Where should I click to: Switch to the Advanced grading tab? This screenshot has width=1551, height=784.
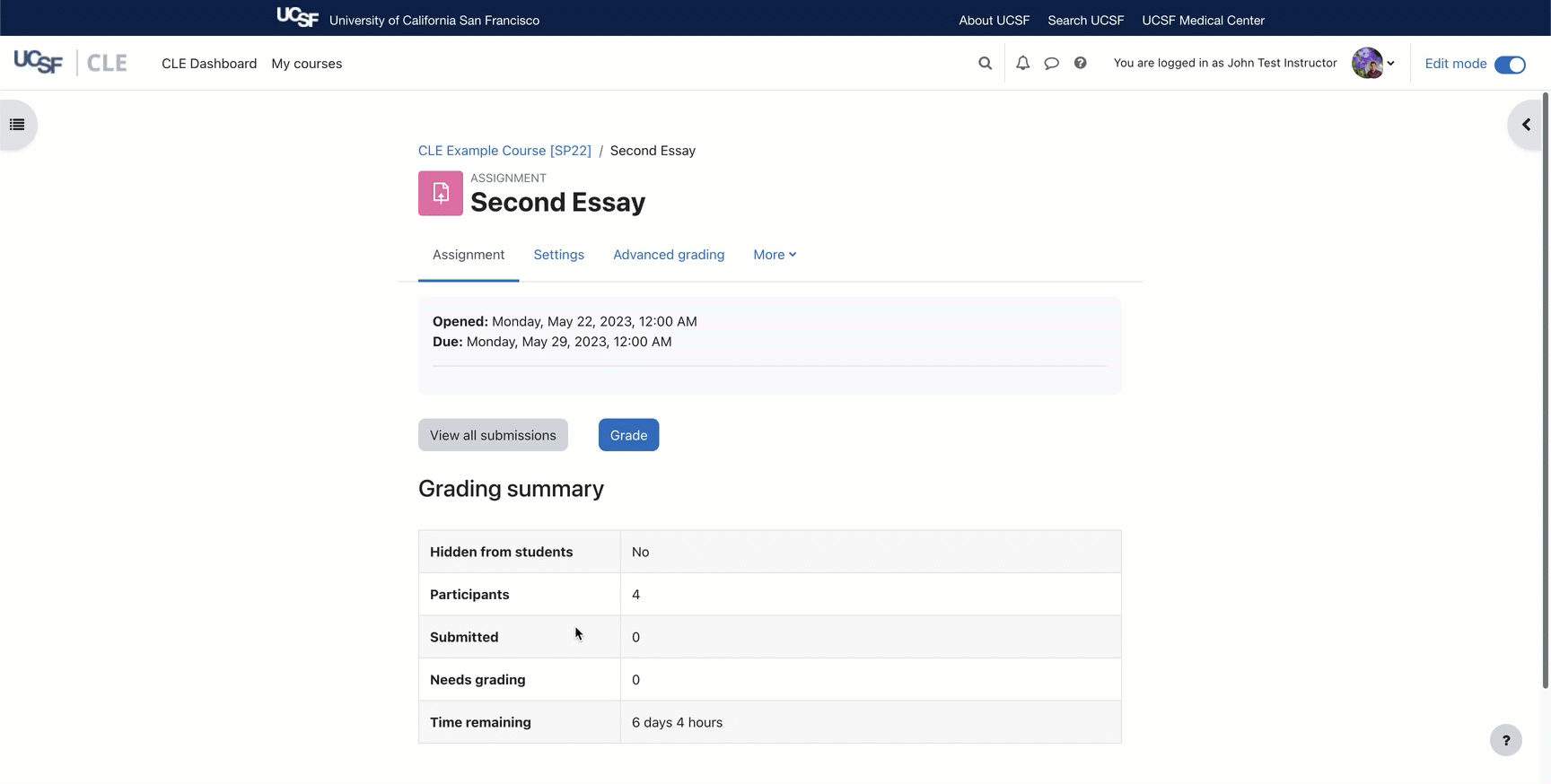[669, 255]
